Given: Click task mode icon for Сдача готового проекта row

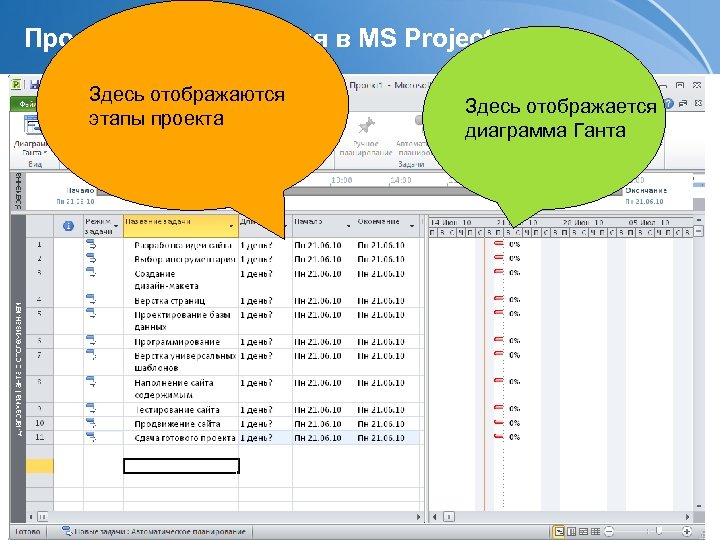Looking at the screenshot, I should 91,437.
